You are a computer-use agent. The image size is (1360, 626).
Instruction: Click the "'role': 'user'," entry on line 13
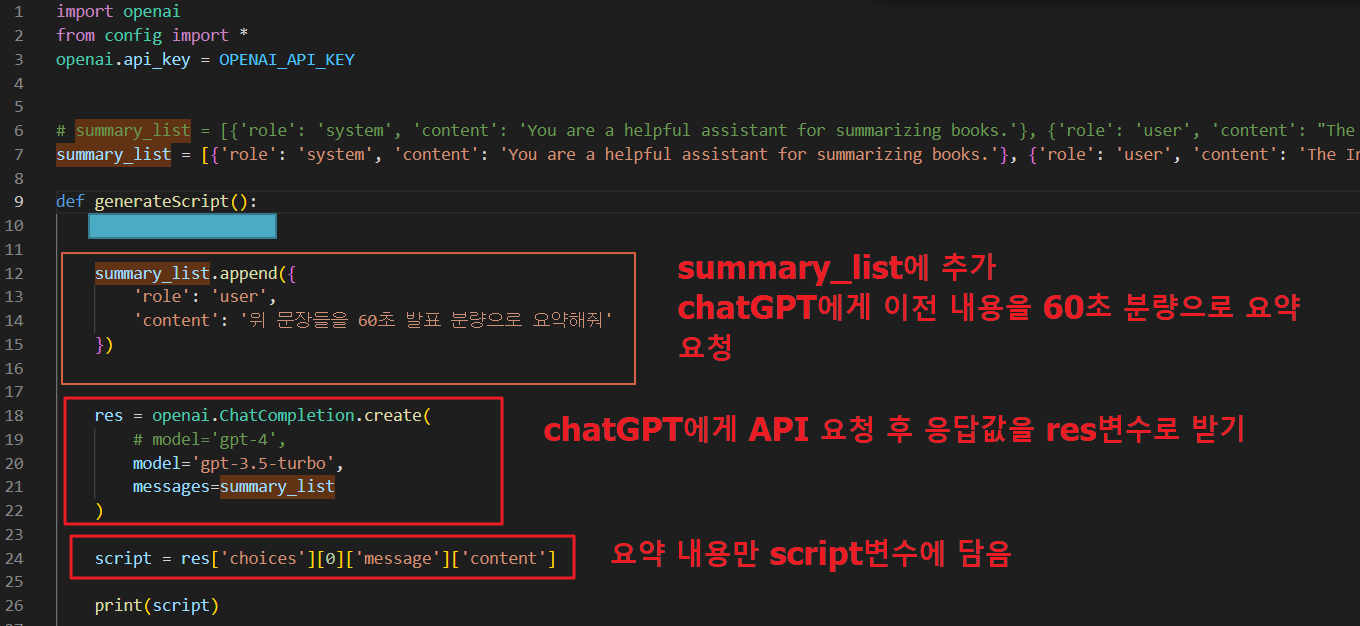coord(205,296)
